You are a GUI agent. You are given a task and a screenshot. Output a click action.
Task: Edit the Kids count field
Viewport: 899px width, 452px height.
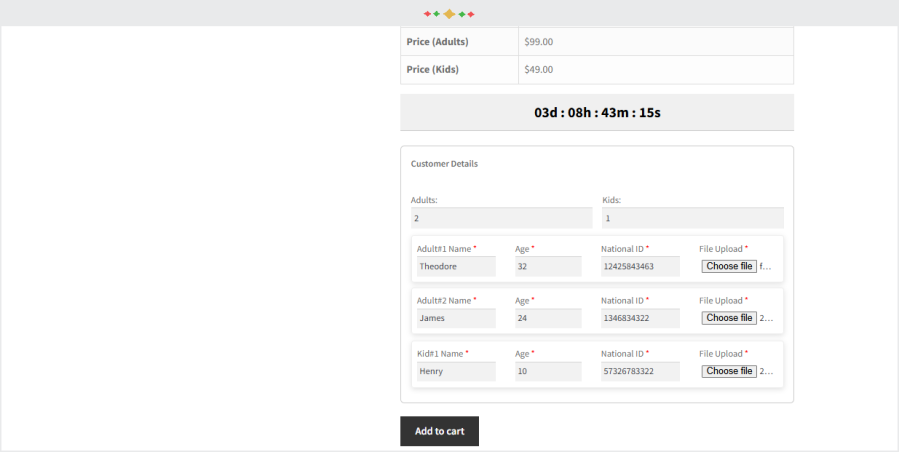point(693,218)
